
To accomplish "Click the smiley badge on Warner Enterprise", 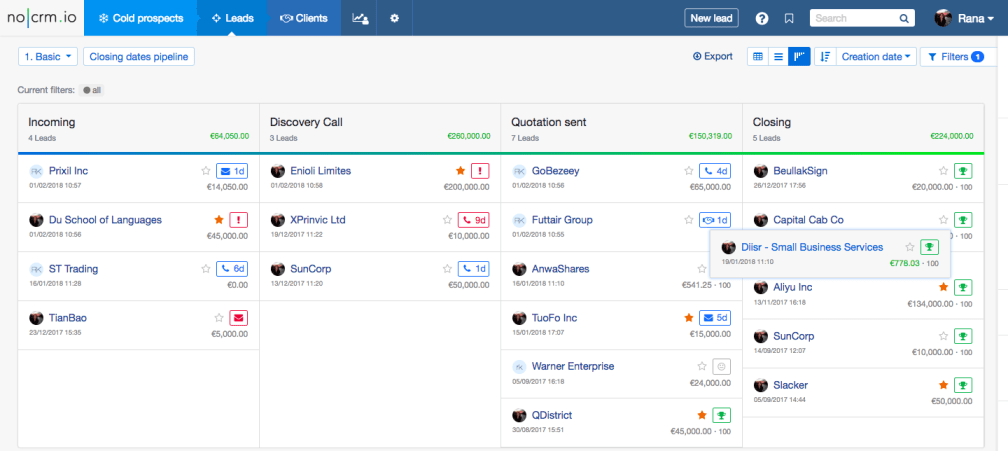I will point(722,366).
